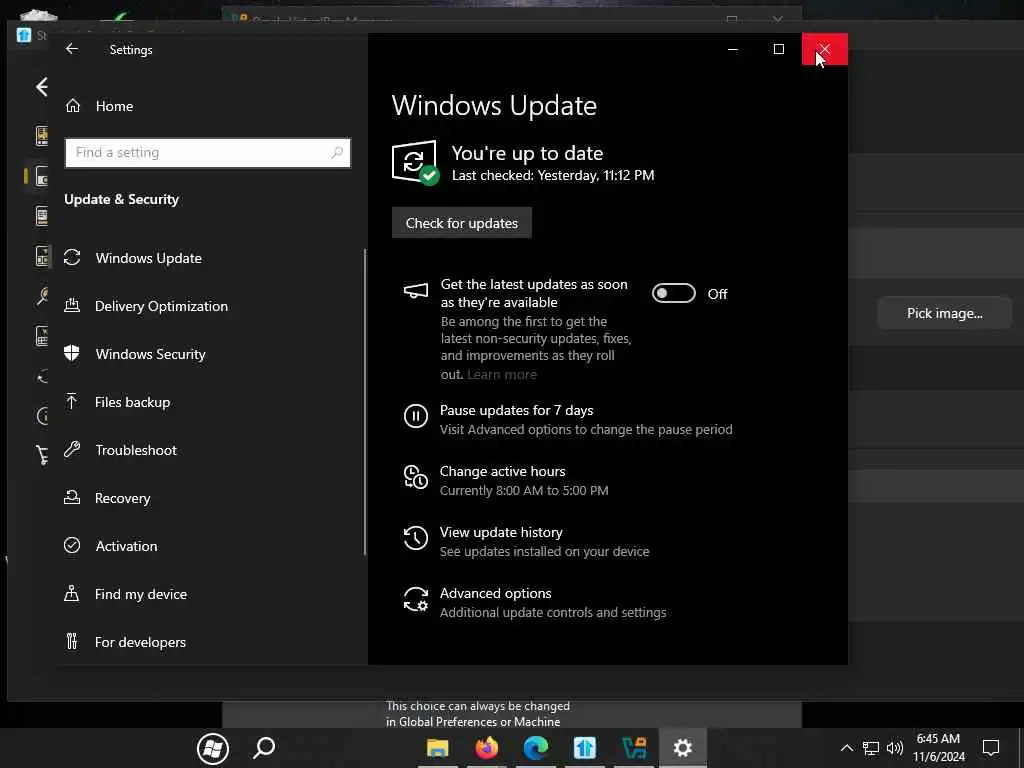Click the VirtualBox icon in taskbar
This screenshot has height=768, width=1024.
tap(634, 748)
